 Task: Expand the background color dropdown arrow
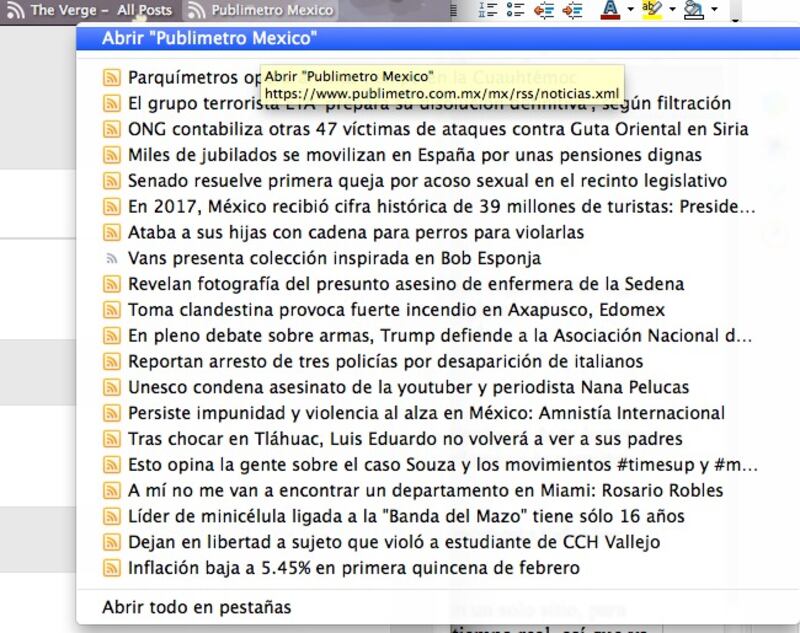714,9
